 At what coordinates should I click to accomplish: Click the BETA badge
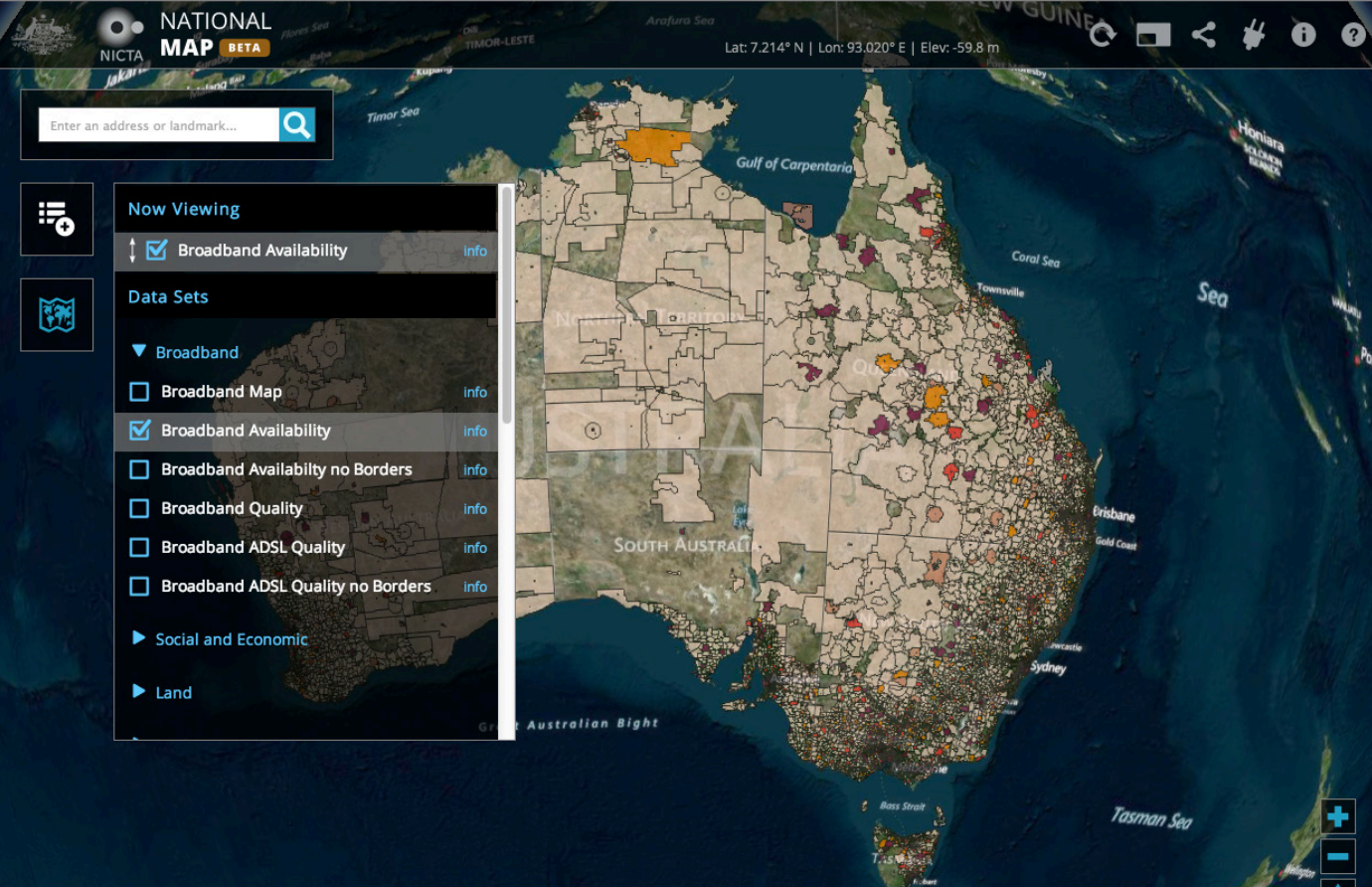click(245, 47)
